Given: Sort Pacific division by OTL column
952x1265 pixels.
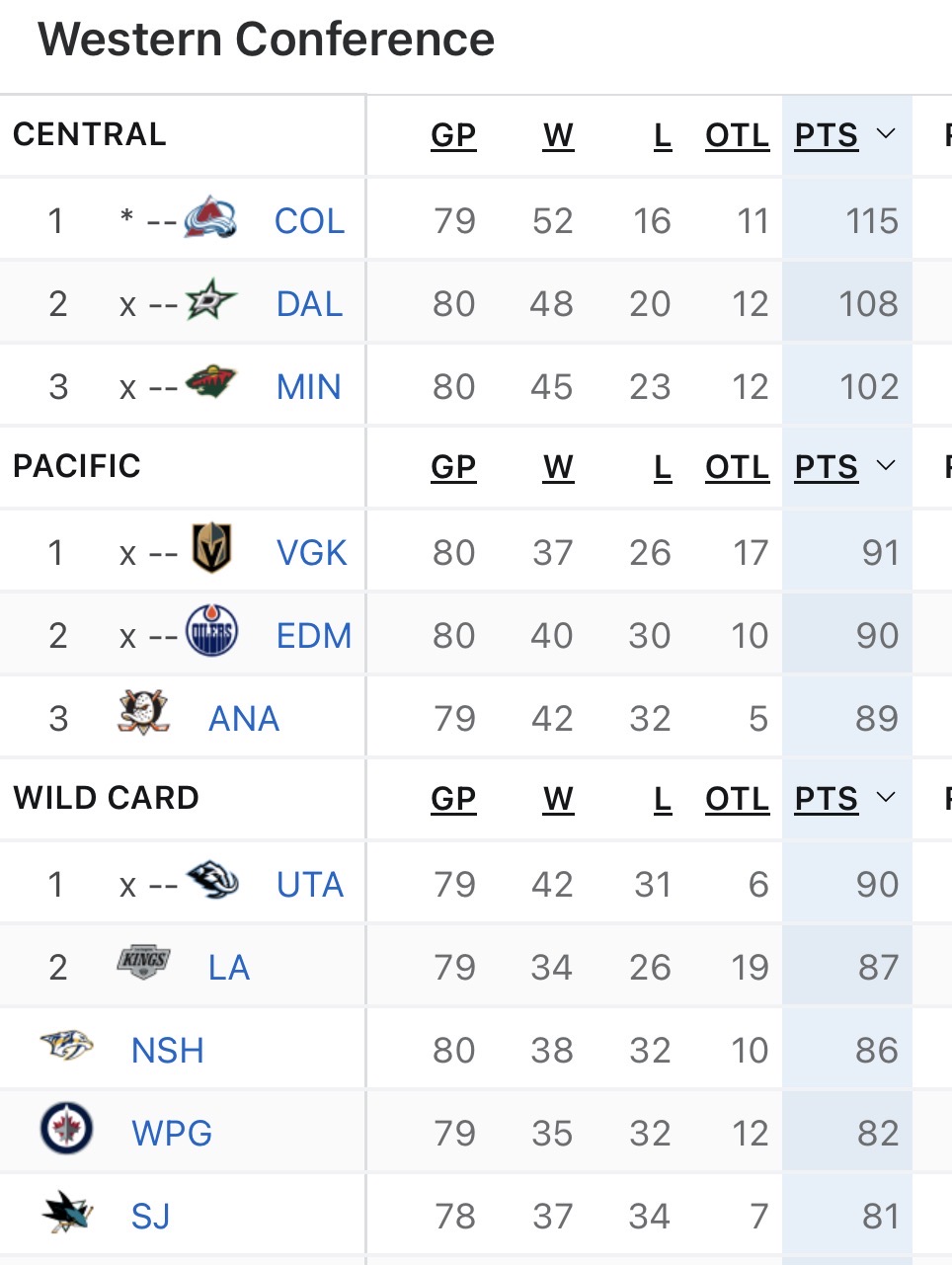Looking at the screenshot, I should coord(737,467).
